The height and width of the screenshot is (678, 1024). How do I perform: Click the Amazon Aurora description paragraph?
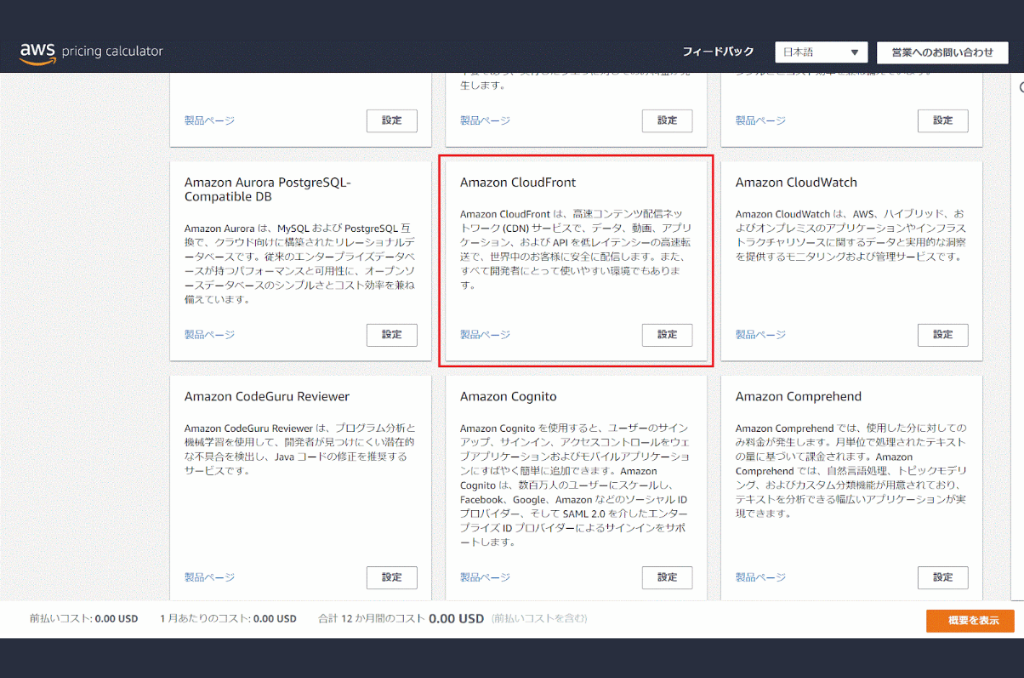300,264
